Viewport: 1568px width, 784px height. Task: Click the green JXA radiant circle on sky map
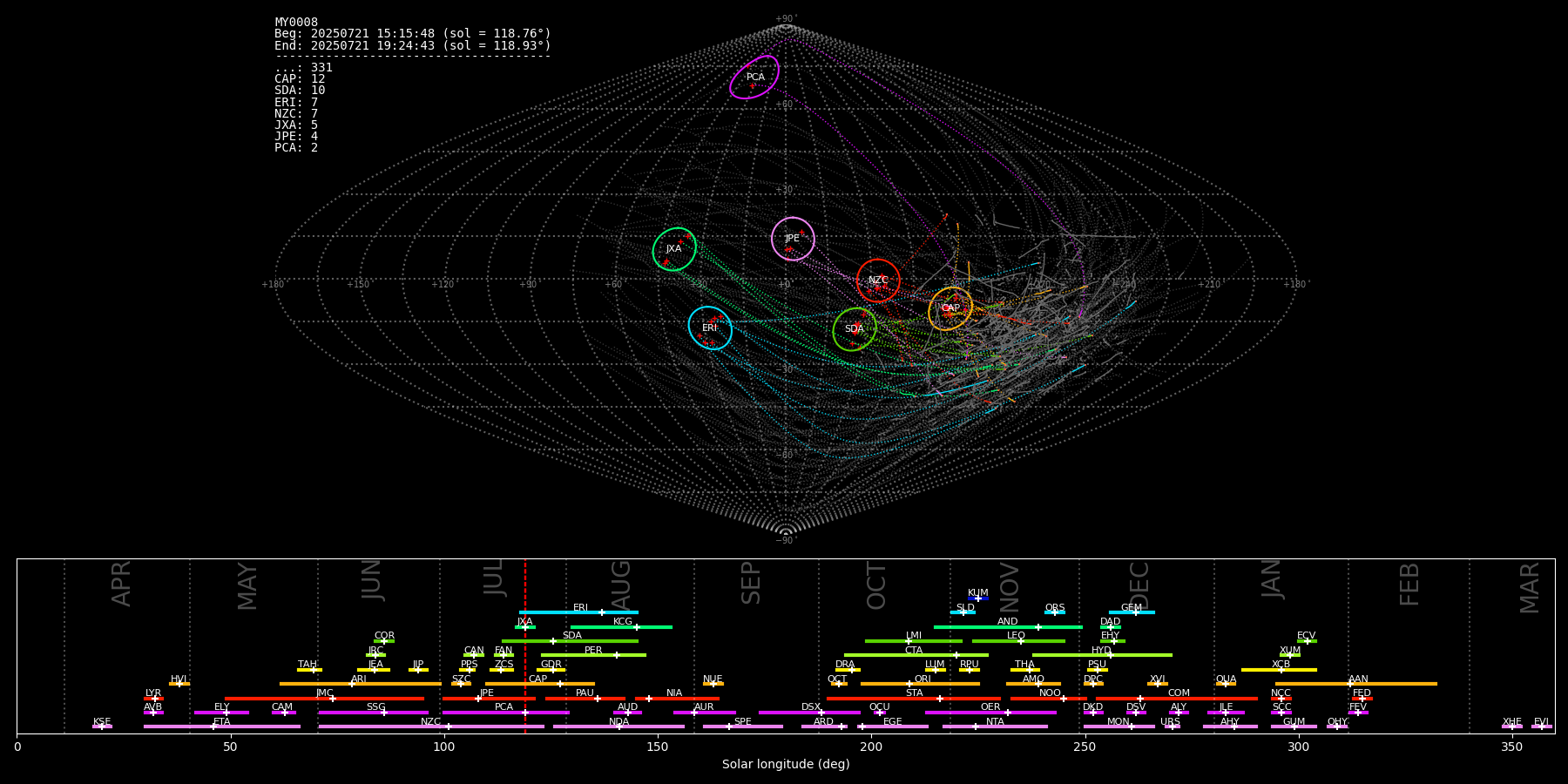674,249
